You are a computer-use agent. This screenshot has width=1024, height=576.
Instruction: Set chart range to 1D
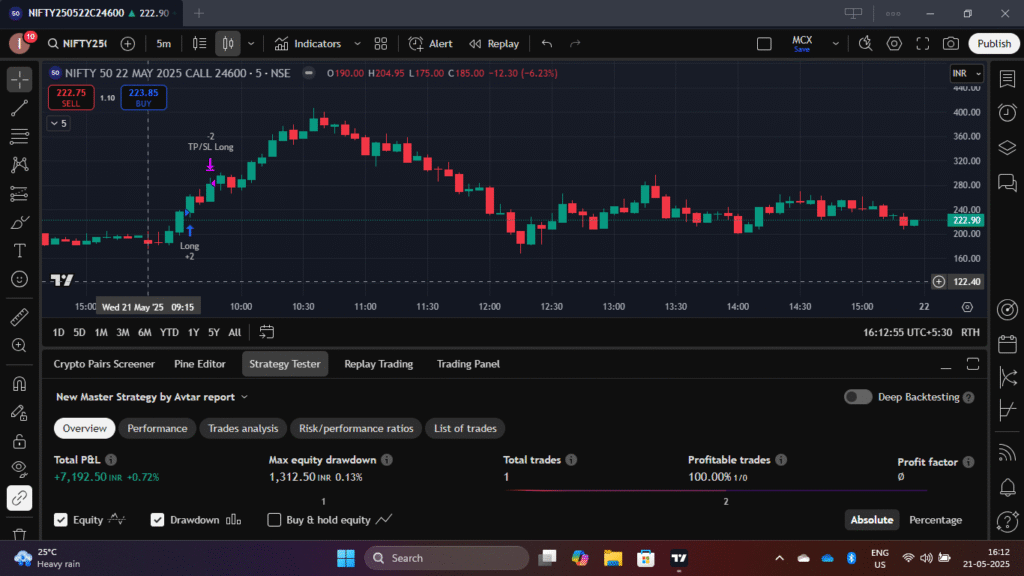point(59,332)
